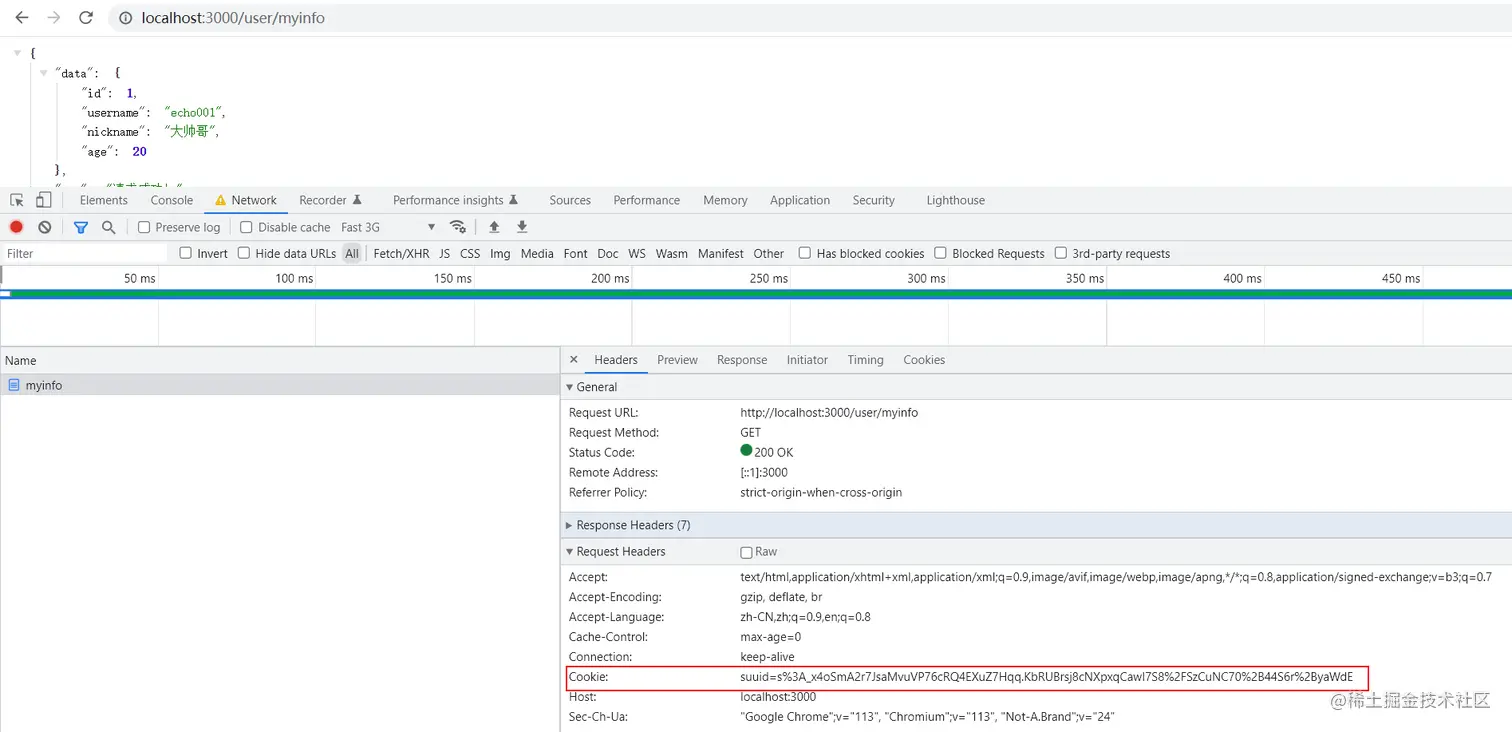Click the "echo001" username value
The height and width of the screenshot is (732, 1512).
tap(195, 112)
